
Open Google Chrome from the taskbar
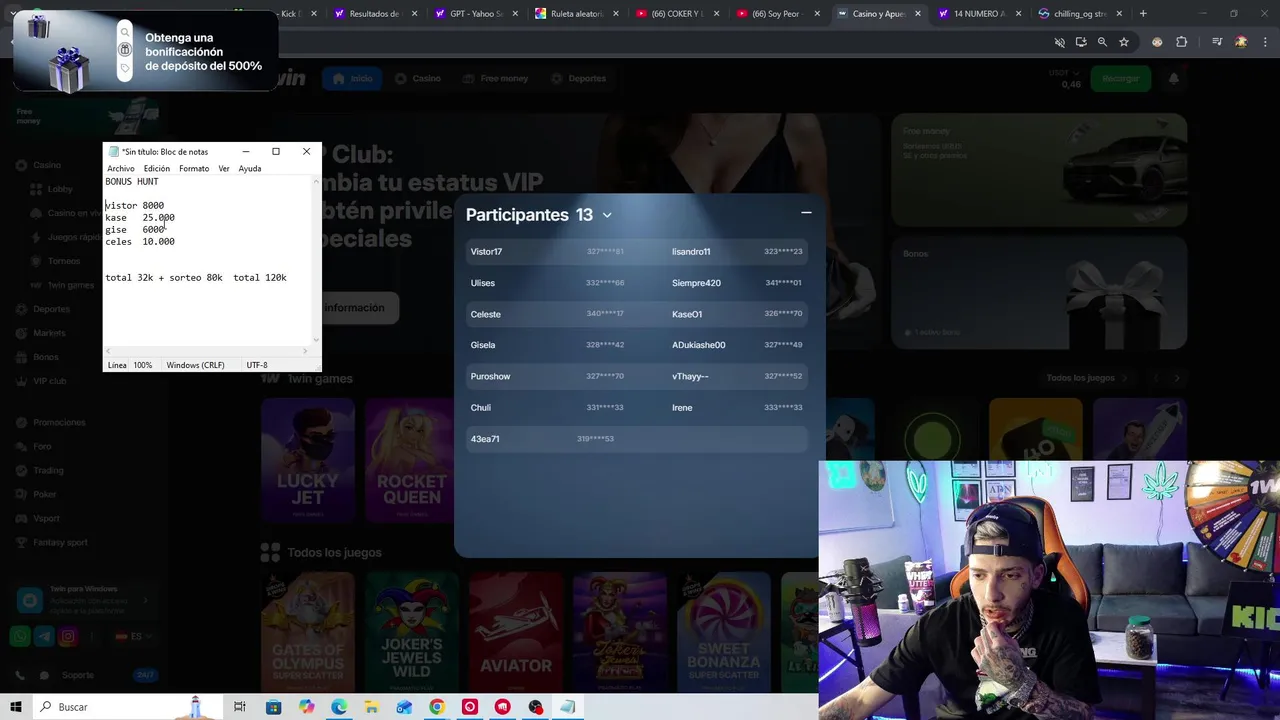click(437, 707)
